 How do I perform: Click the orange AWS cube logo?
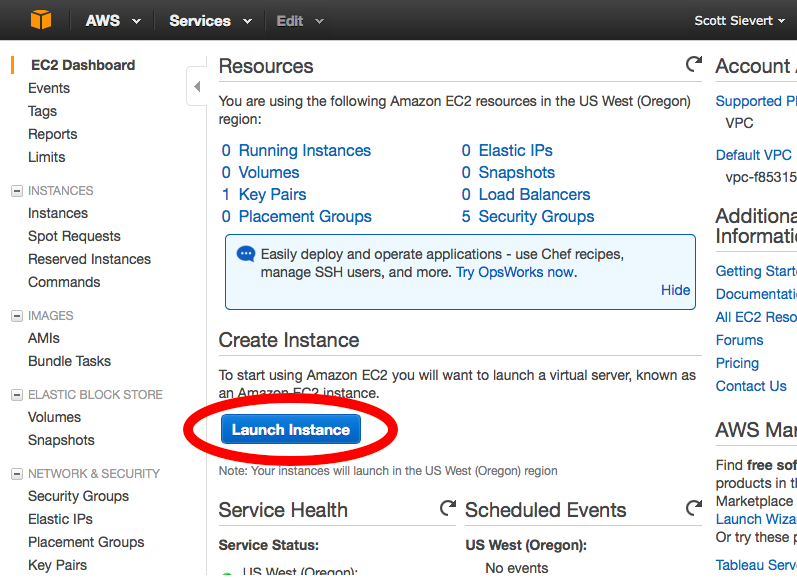tap(41, 20)
